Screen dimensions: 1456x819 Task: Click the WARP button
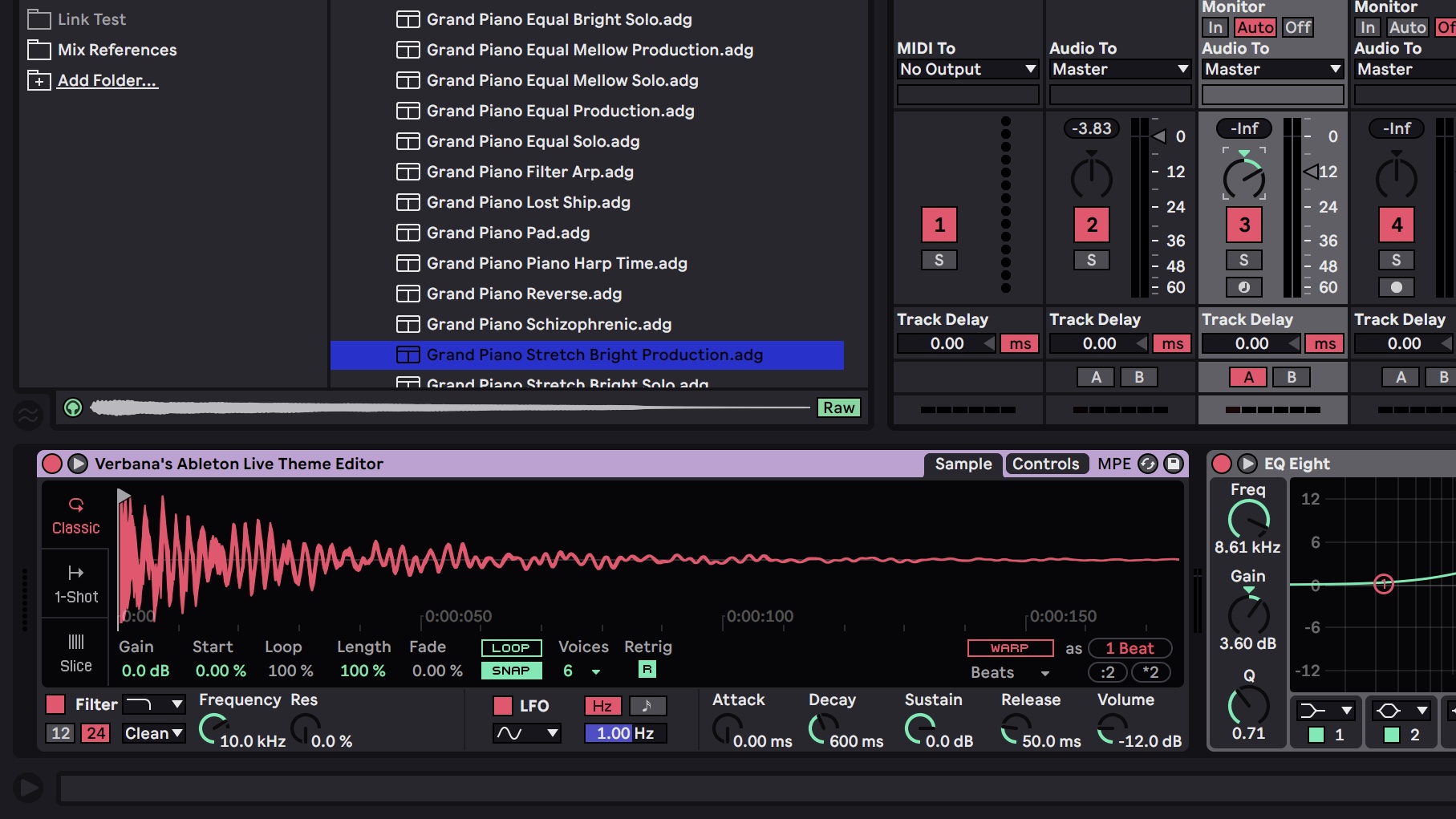(x=1009, y=648)
